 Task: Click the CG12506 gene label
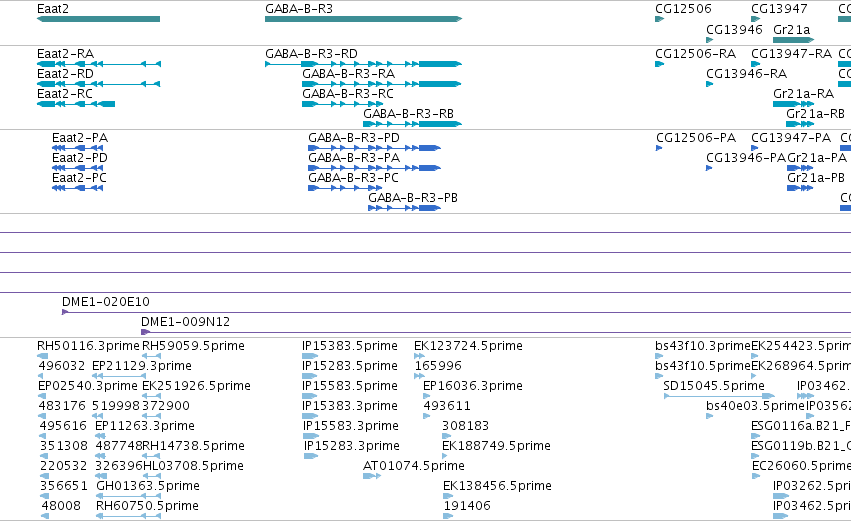683,9
